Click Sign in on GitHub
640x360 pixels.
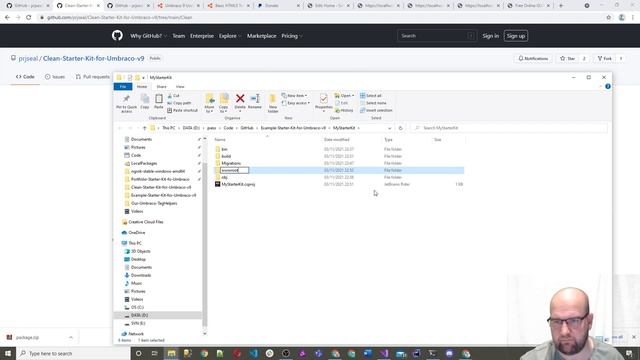click(x=490, y=36)
